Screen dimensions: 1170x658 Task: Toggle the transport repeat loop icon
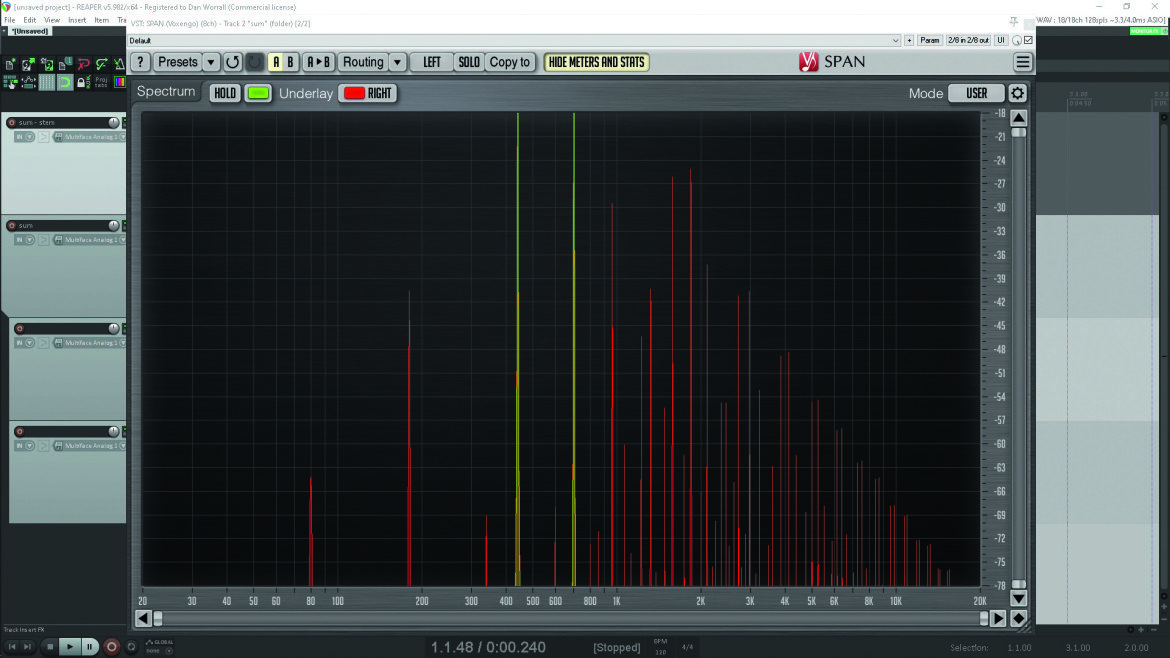point(131,647)
